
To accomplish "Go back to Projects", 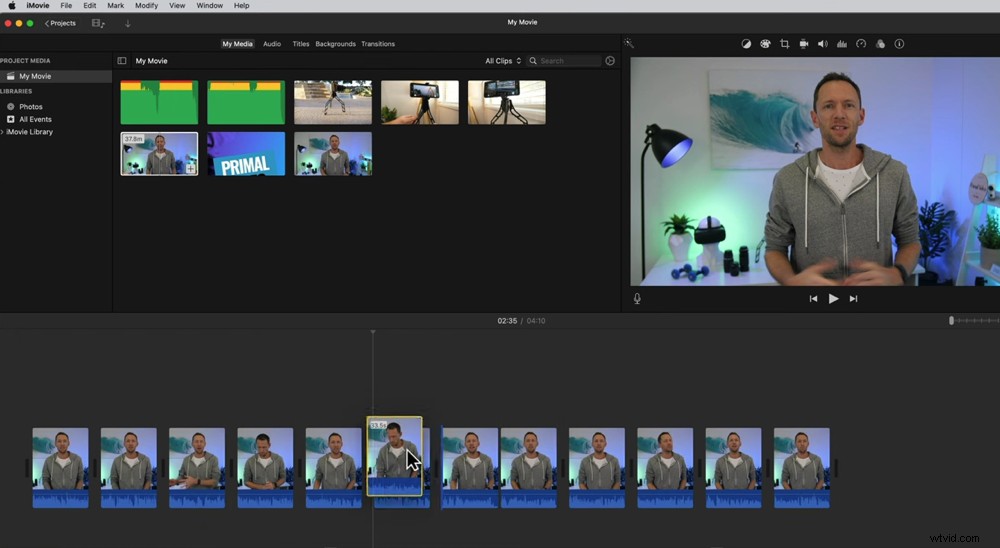I will point(60,23).
